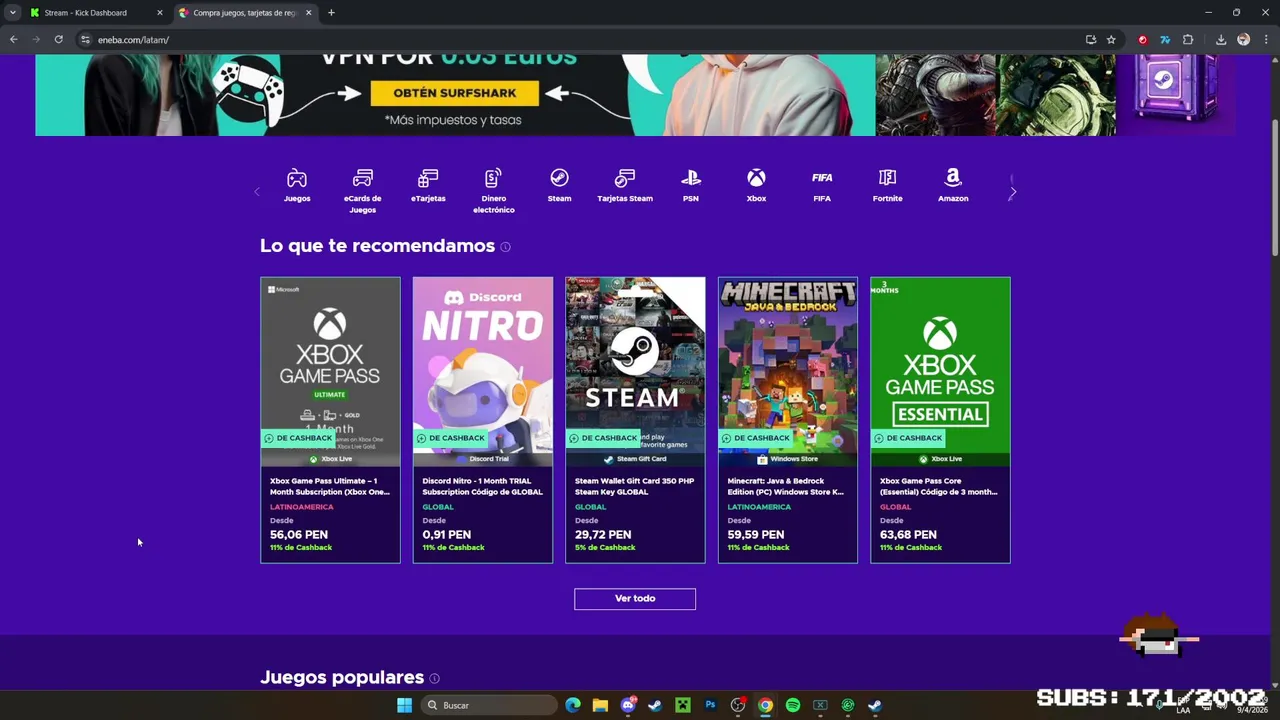This screenshot has height=720, width=1280.
Task: Click the Obtén Surfshark banner button
Action: pyautogui.click(x=454, y=93)
